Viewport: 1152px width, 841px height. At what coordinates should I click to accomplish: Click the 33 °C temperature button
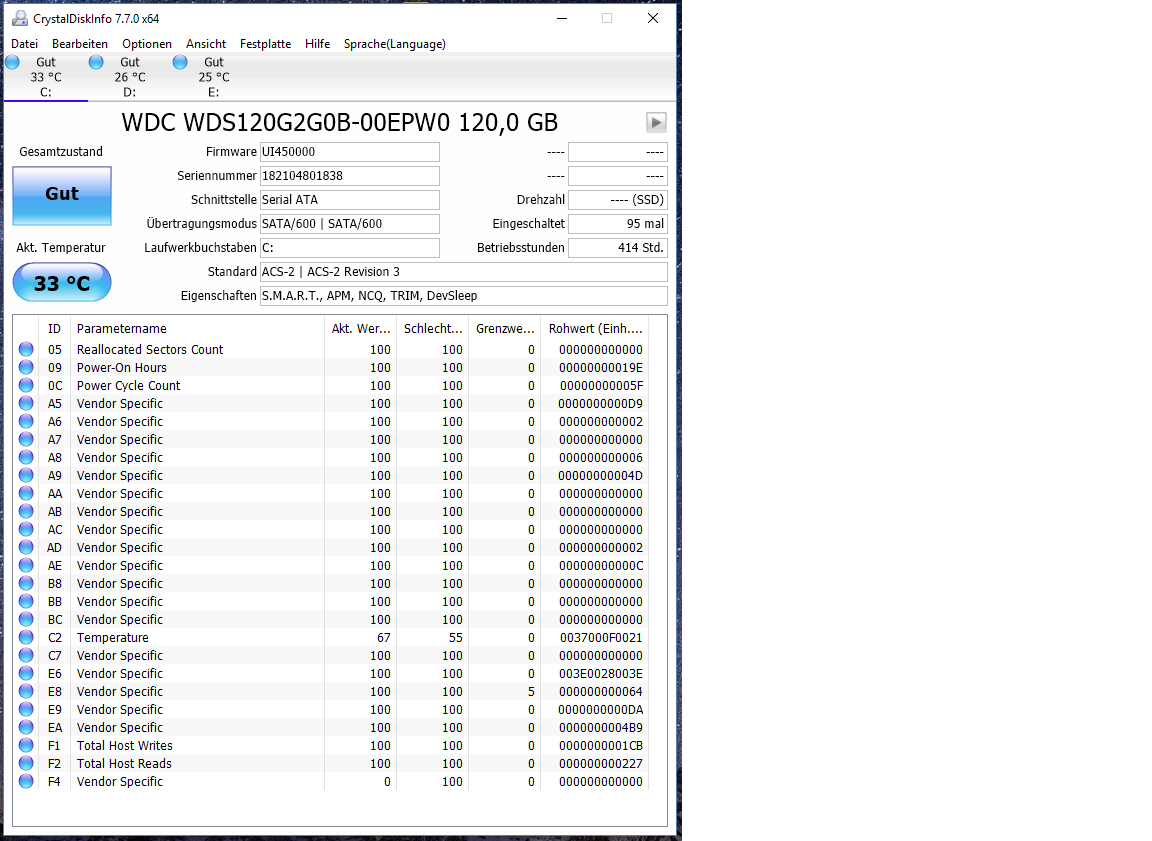(62, 283)
